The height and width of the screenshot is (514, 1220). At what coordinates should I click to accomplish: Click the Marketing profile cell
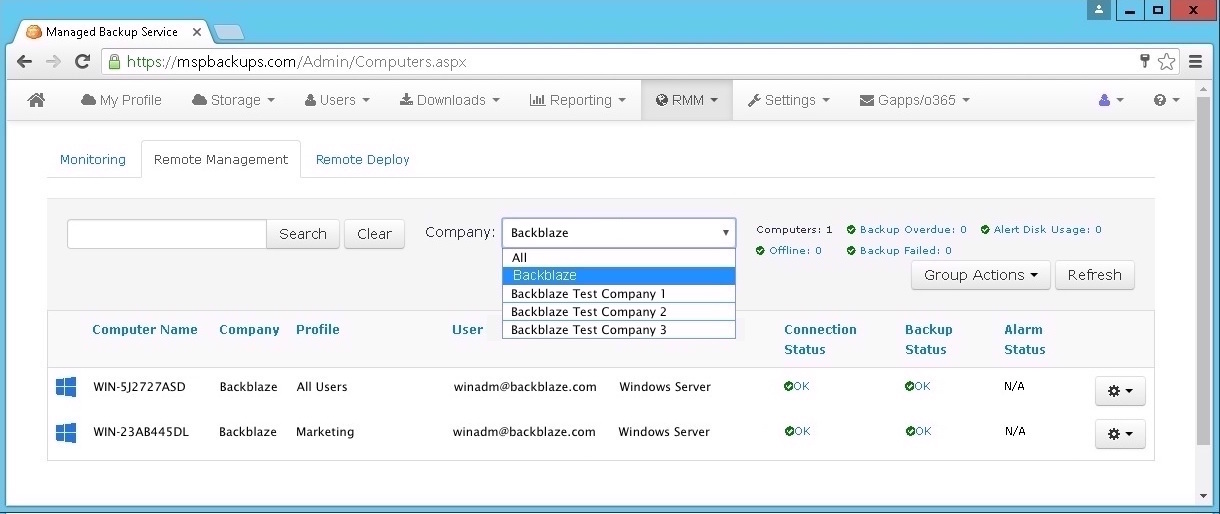coord(325,432)
